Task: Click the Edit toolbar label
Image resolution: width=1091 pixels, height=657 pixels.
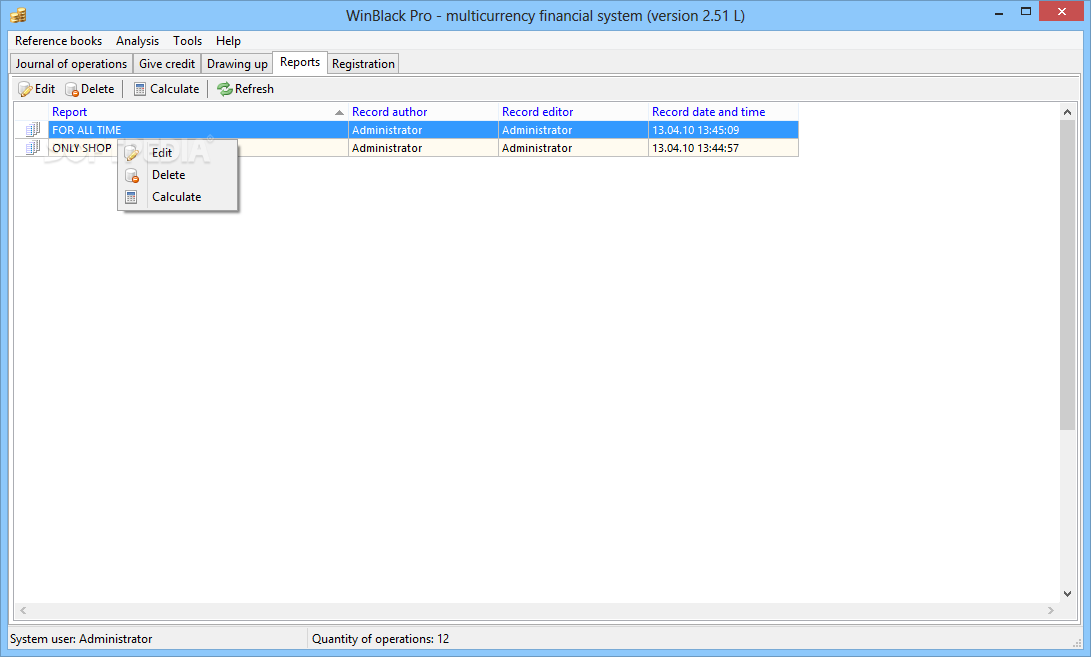Action: click(x=45, y=89)
